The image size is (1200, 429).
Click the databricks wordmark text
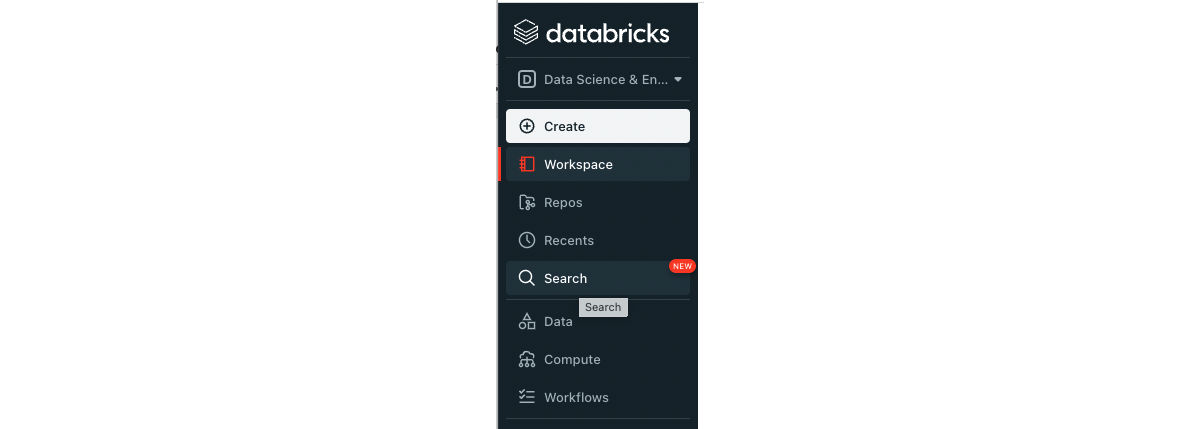coord(608,33)
